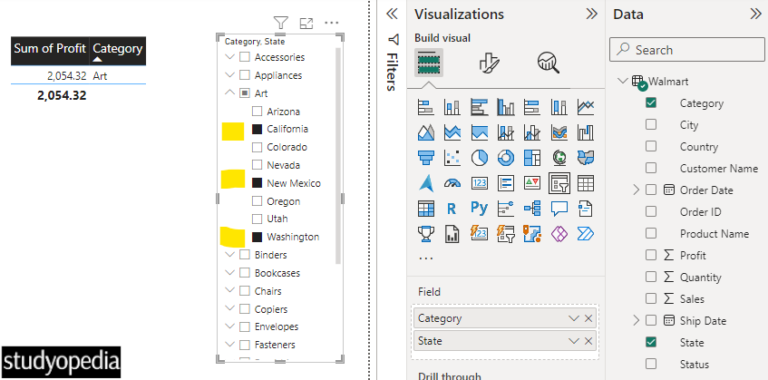768x380 pixels.
Task: Select the pie chart visual
Action: 479,158
